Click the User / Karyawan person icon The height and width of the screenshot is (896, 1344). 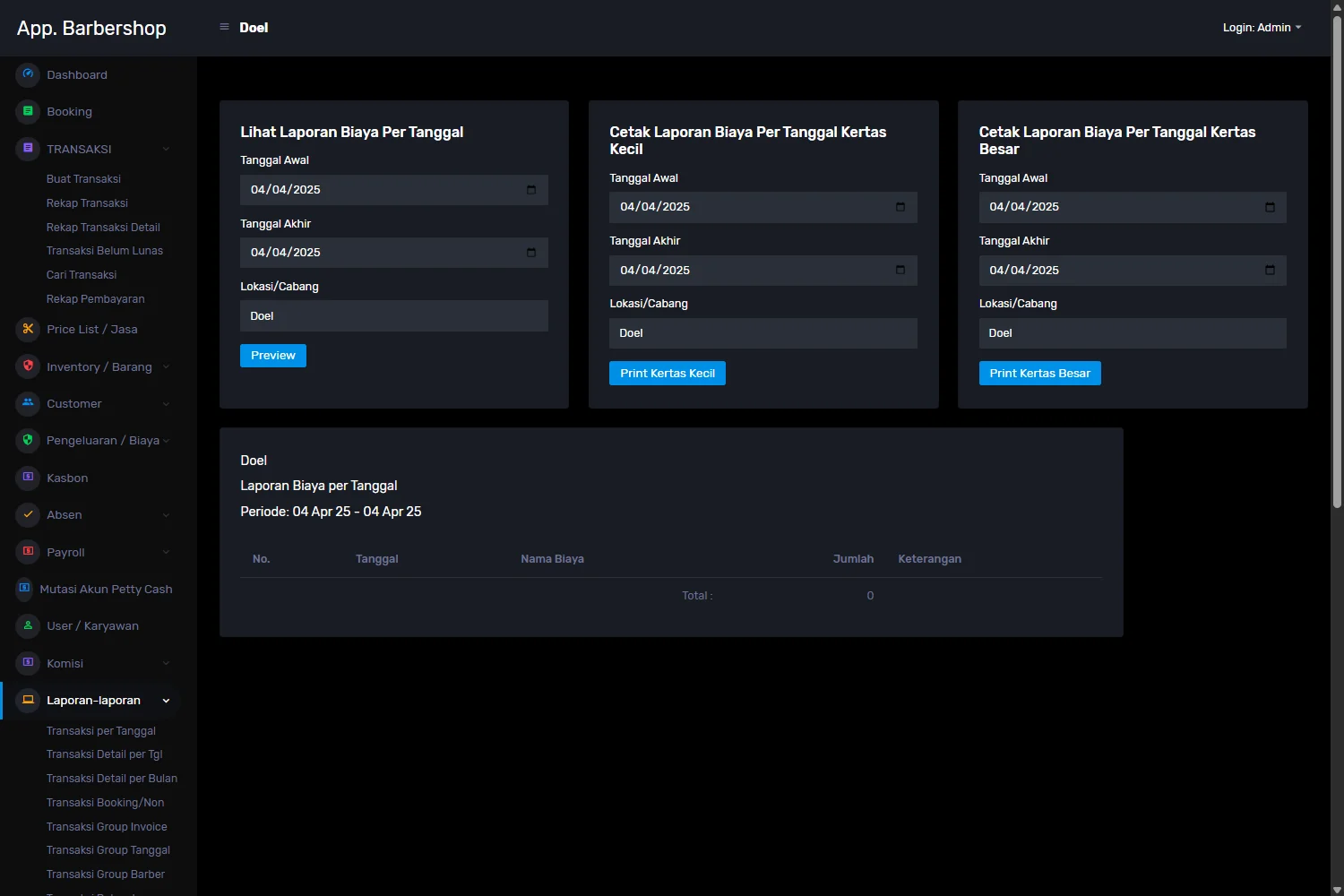click(28, 625)
